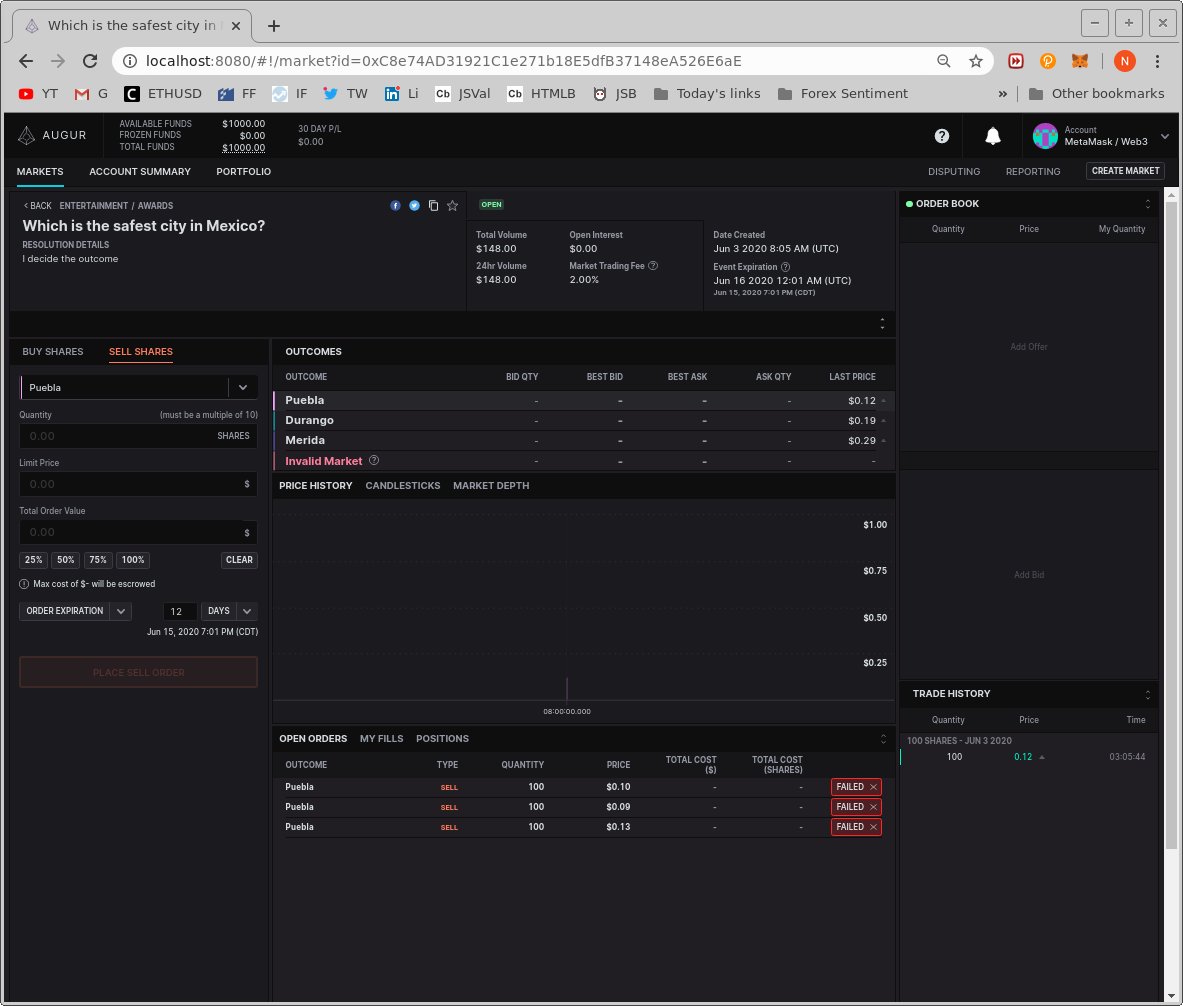The height and width of the screenshot is (1006, 1183).
Task: Open the MY FILLS tab
Action: click(x=381, y=738)
